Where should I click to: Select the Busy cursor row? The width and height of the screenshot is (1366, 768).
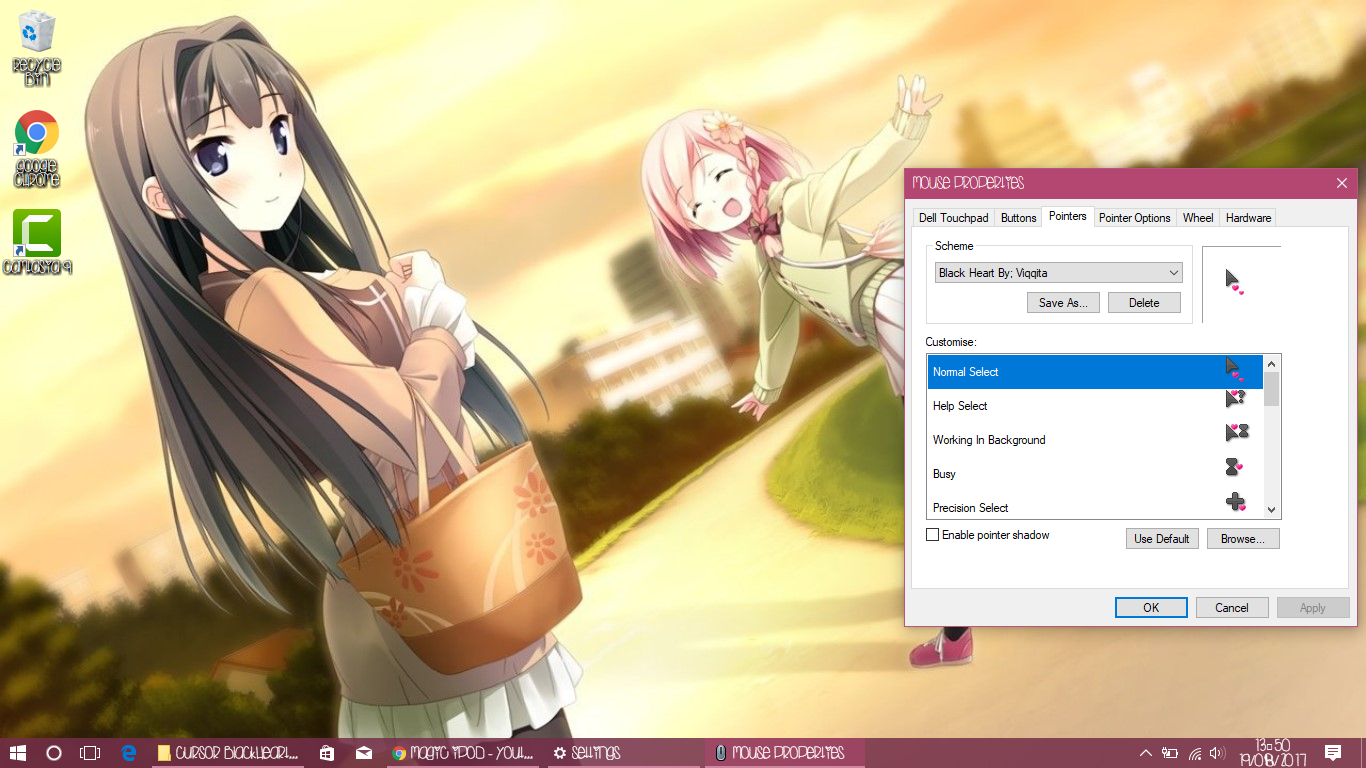[1095, 474]
